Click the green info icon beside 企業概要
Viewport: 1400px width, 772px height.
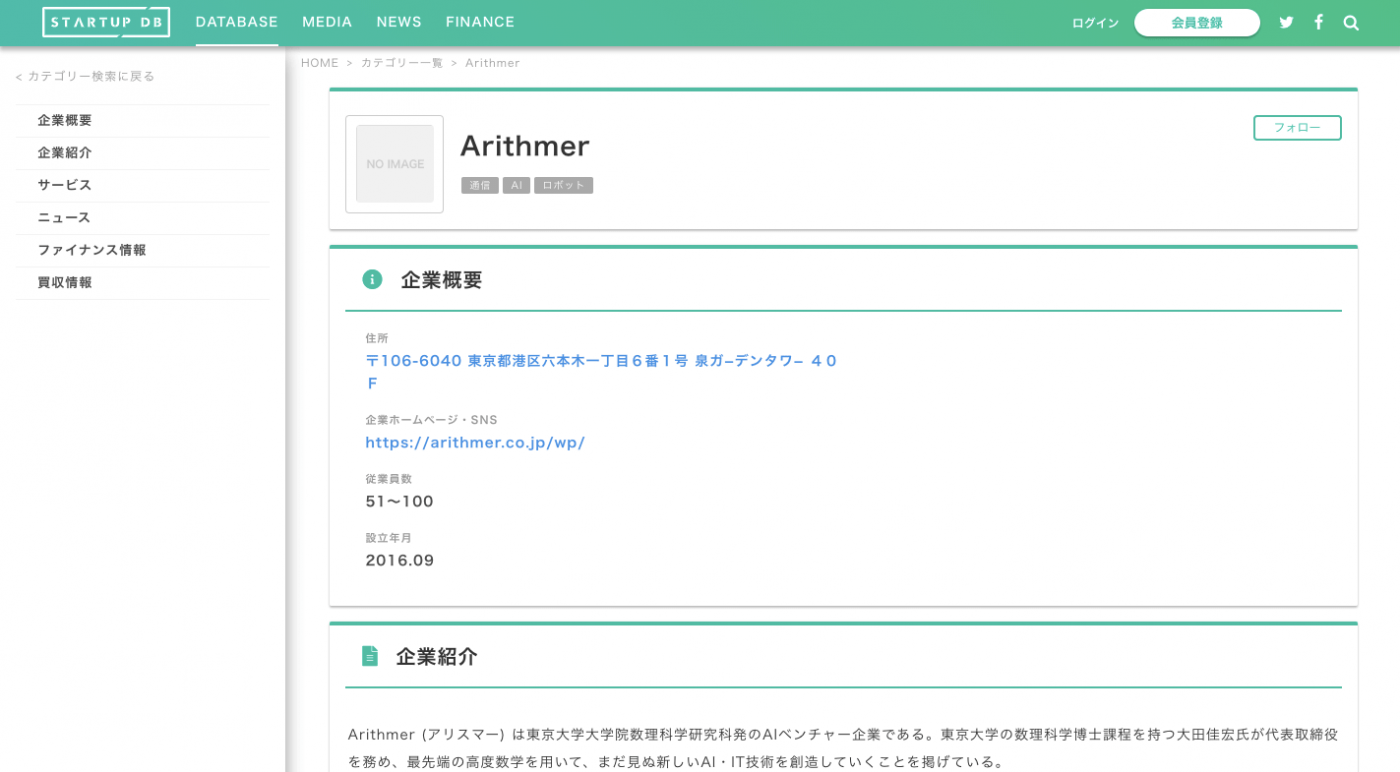tap(372, 279)
